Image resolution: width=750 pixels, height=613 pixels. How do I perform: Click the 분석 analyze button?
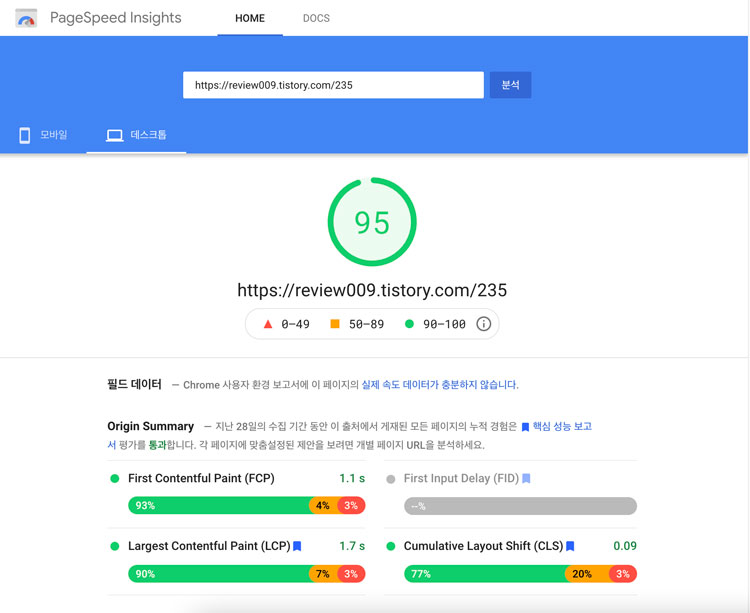510,85
